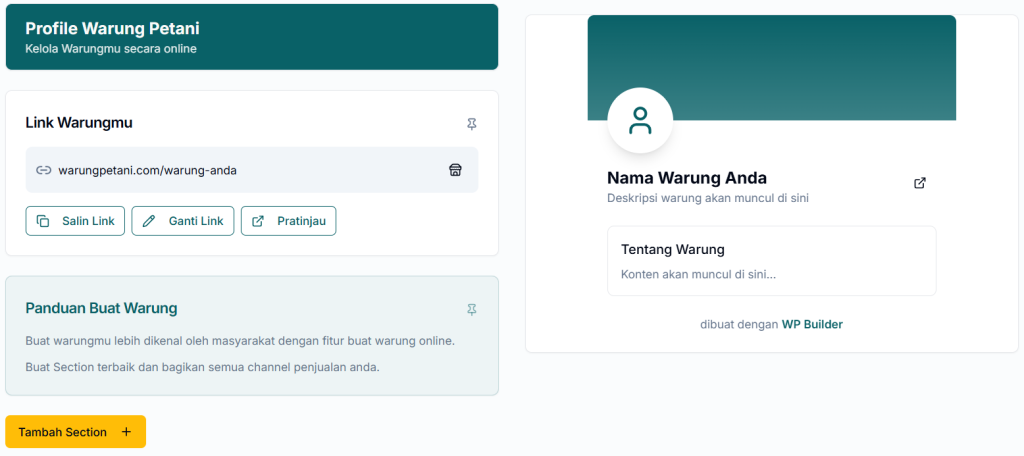This screenshot has width=1024, height=456.
Task: Click the Tambah Section button label
Action: tap(62, 432)
